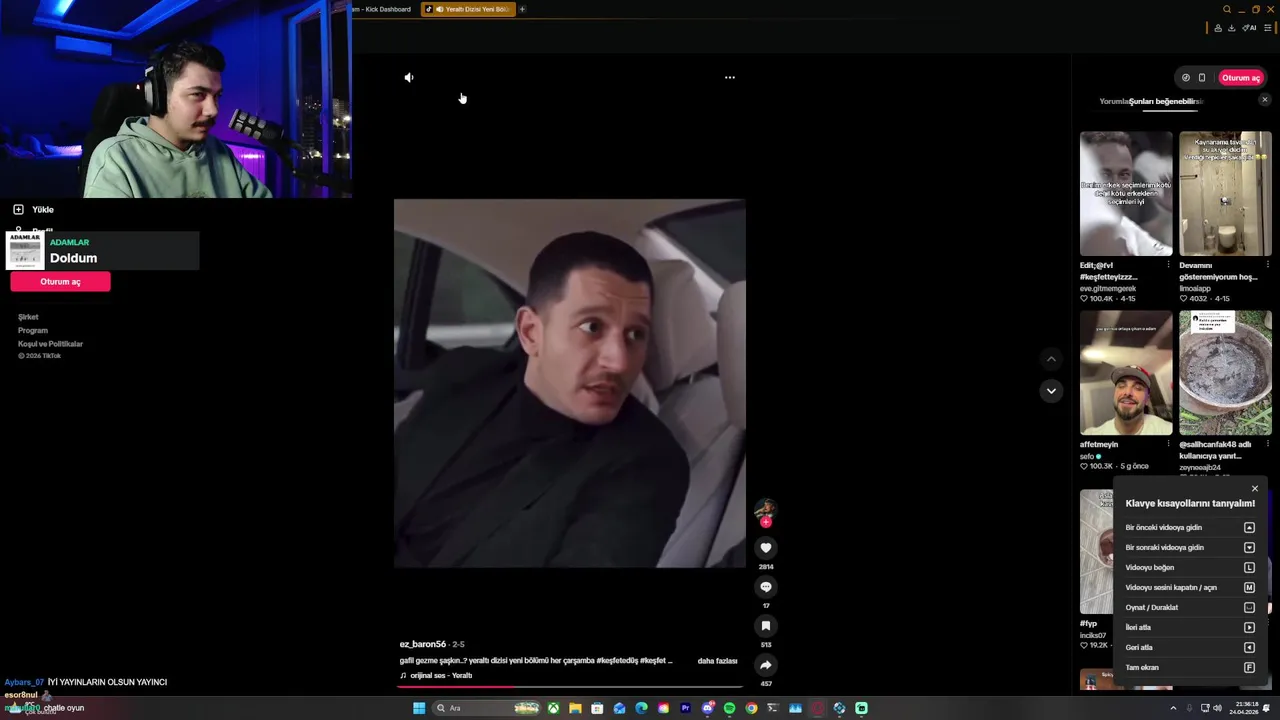The width and height of the screenshot is (1280, 720).
Task: Click the down-arrow key for next video
Action: coord(1249,548)
